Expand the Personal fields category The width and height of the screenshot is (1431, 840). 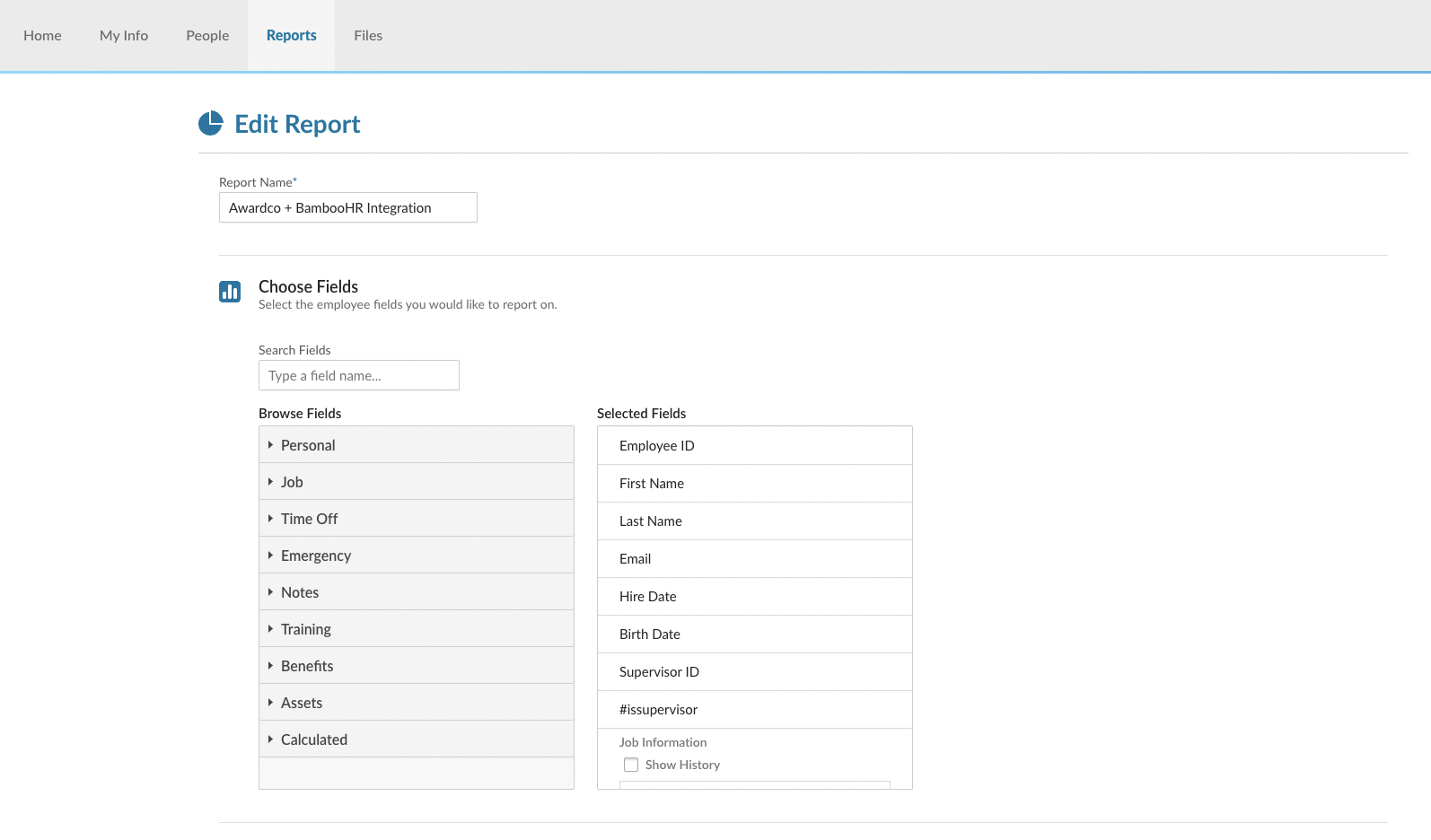click(308, 445)
